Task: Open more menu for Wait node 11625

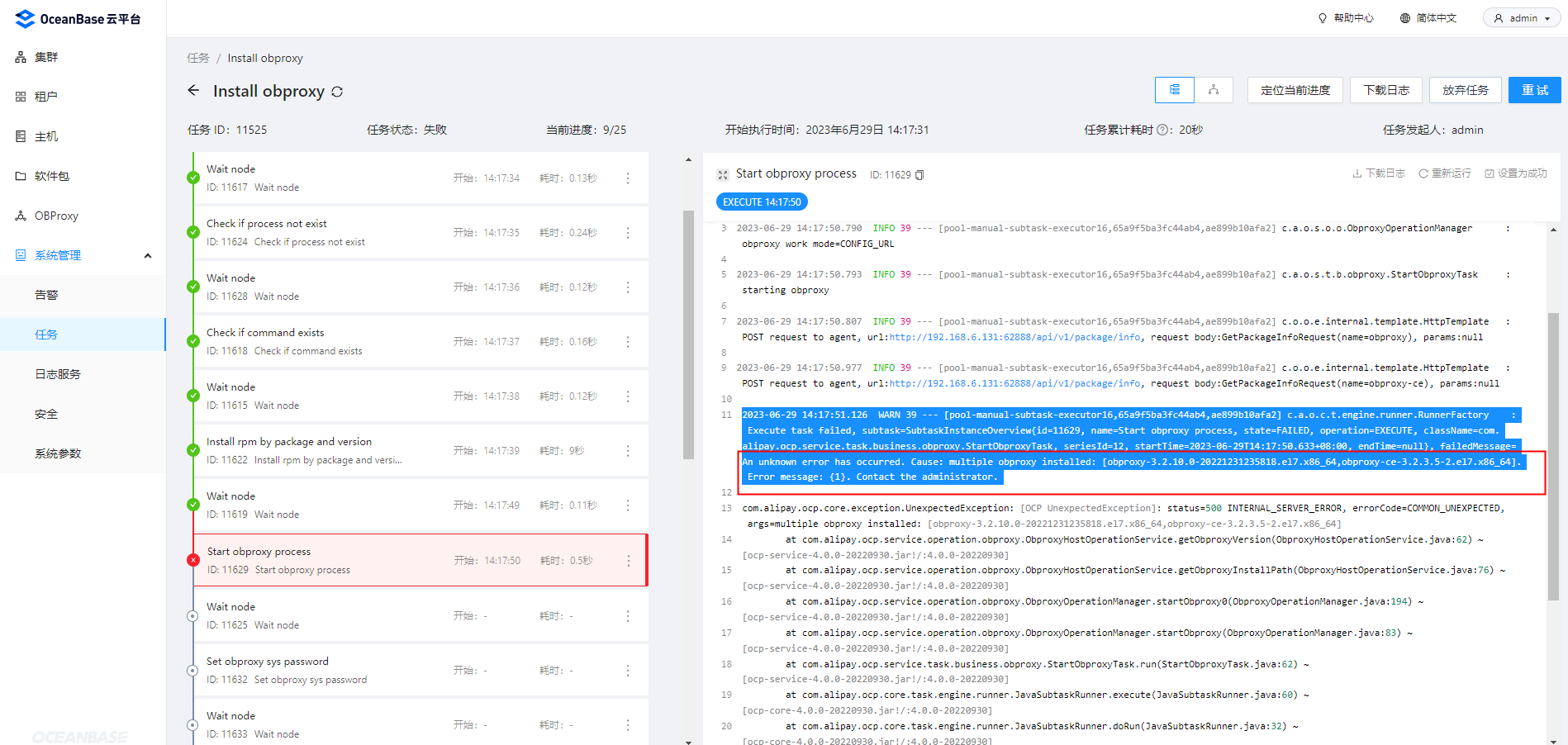Action: (628, 616)
